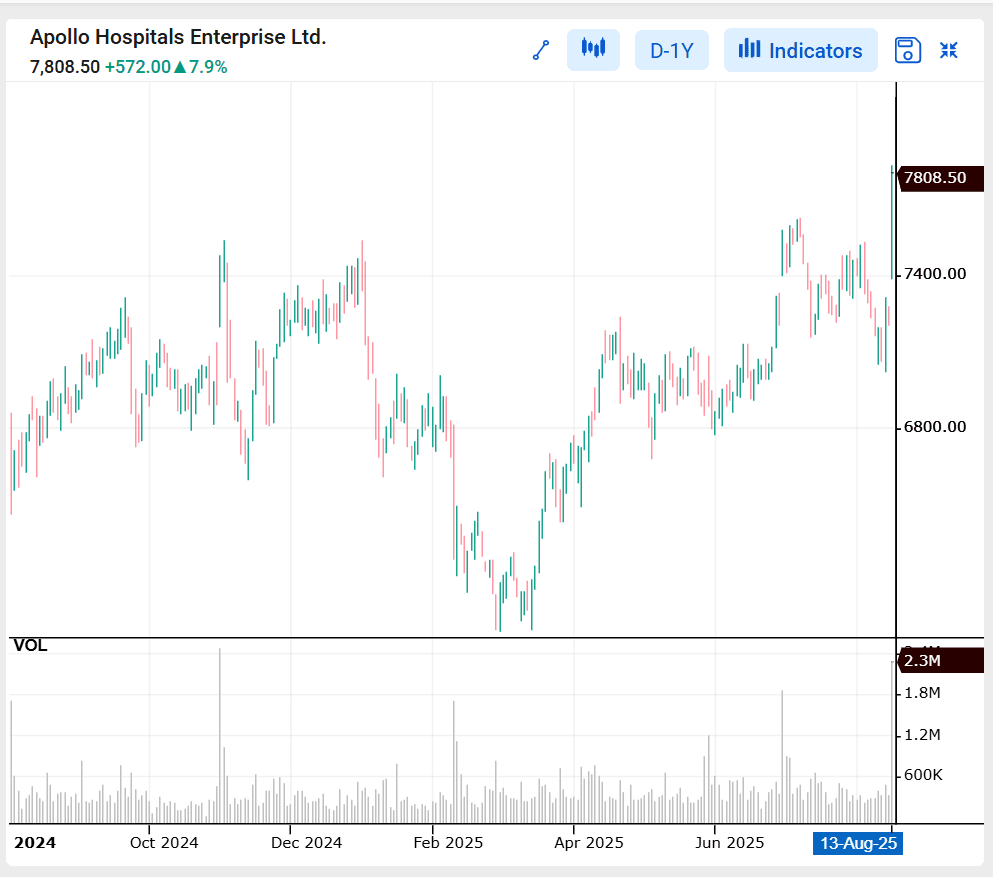Image resolution: width=993 pixels, height=877 pixels.
Task: Click the Apr 2025 time axis label
Action: pos(589,843)
